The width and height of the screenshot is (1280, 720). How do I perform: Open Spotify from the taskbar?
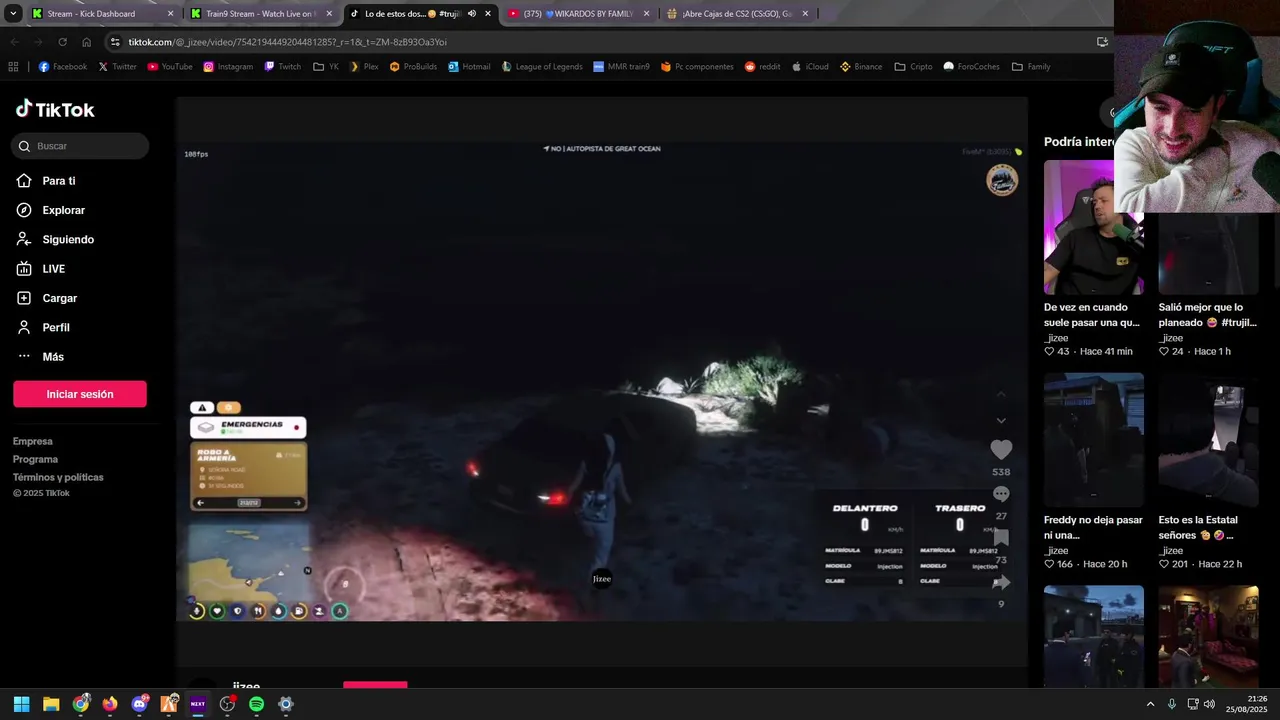click(x=256, y=704)
